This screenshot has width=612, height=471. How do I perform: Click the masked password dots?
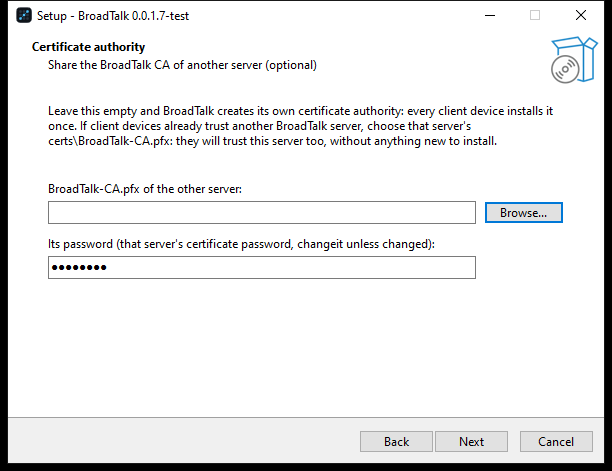coord(79,268)
